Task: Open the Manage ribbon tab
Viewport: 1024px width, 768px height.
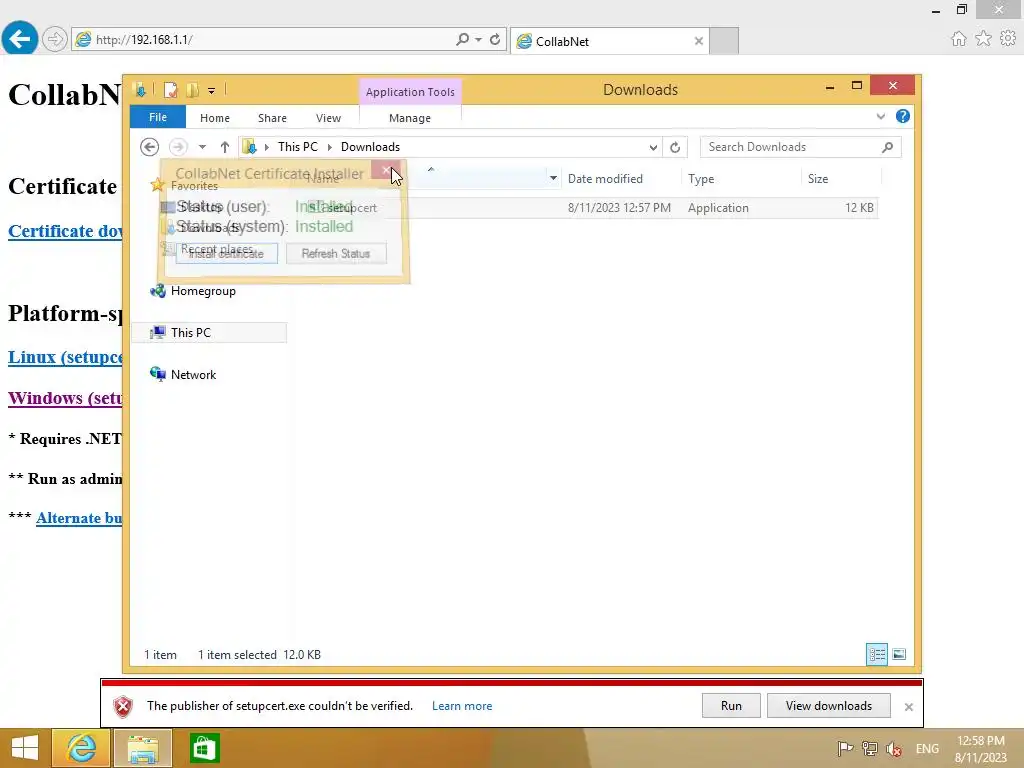Action: pyautogui.click(x=410, y=118)
